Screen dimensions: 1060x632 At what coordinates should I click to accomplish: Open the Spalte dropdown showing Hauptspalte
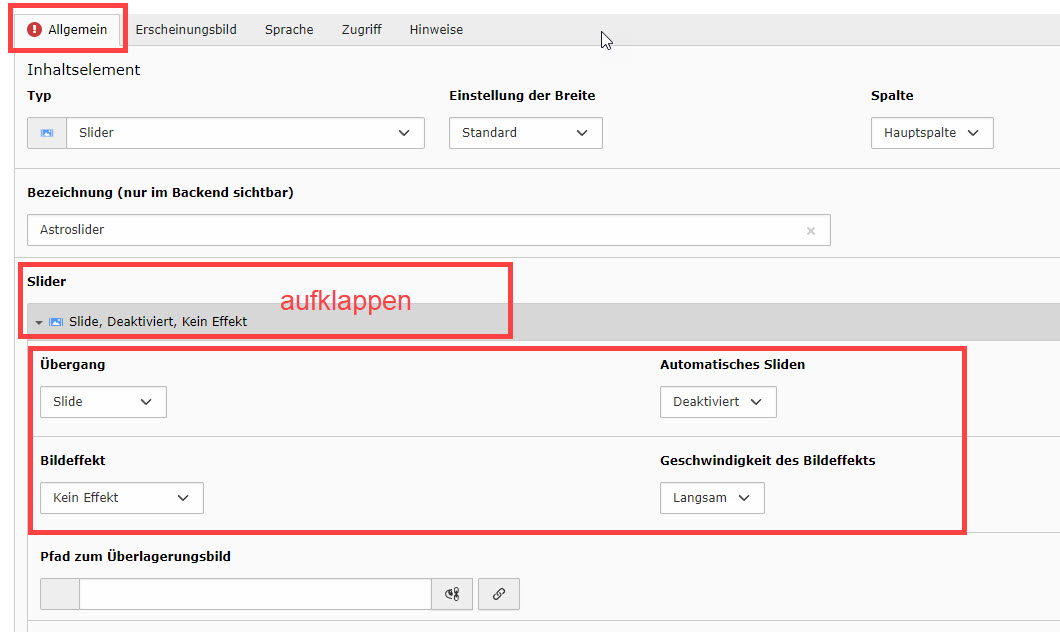(931, 133)
